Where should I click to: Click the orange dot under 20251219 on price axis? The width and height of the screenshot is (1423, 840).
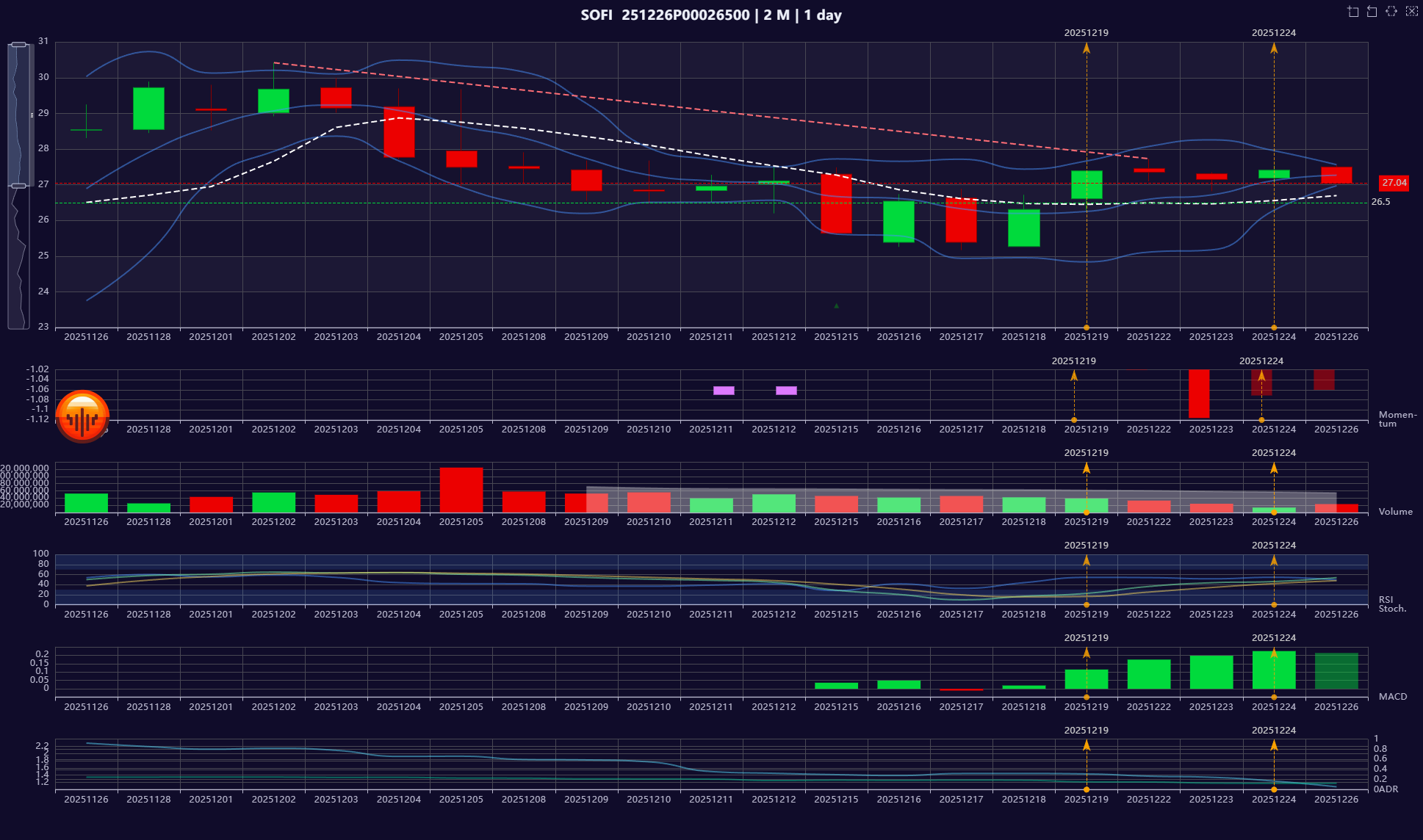pos(1086,327)
